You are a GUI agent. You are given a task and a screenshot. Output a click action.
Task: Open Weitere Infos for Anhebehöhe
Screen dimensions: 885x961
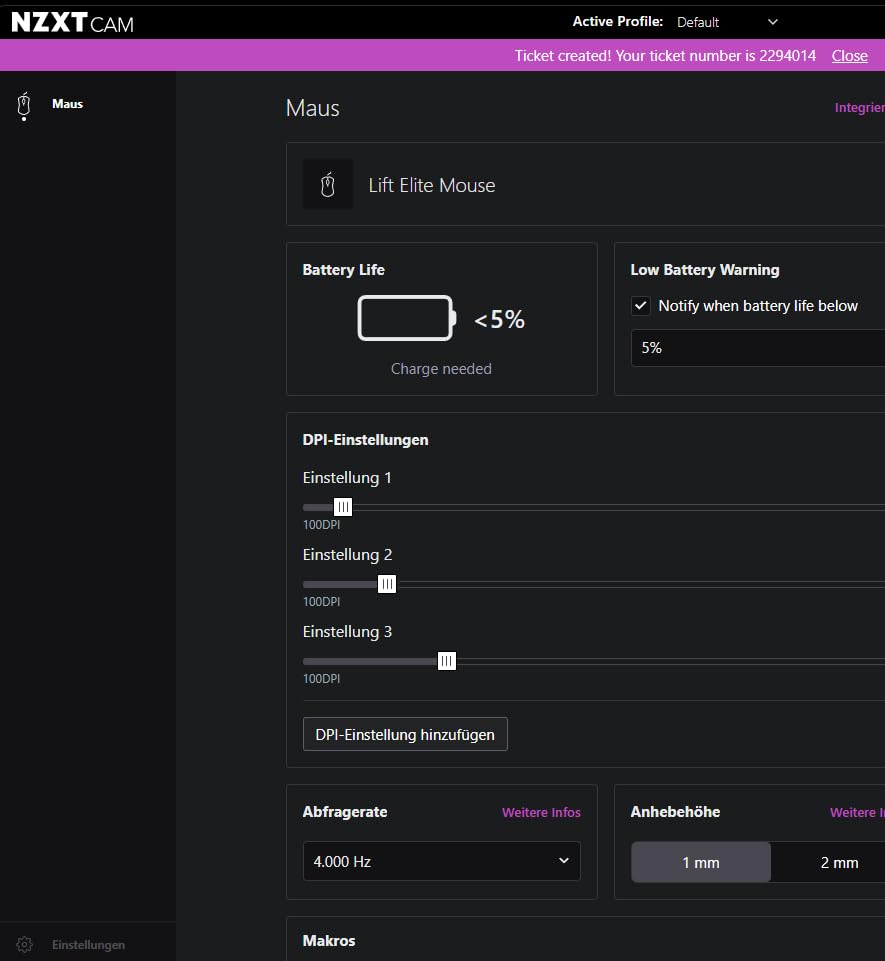tap(857, 813)
